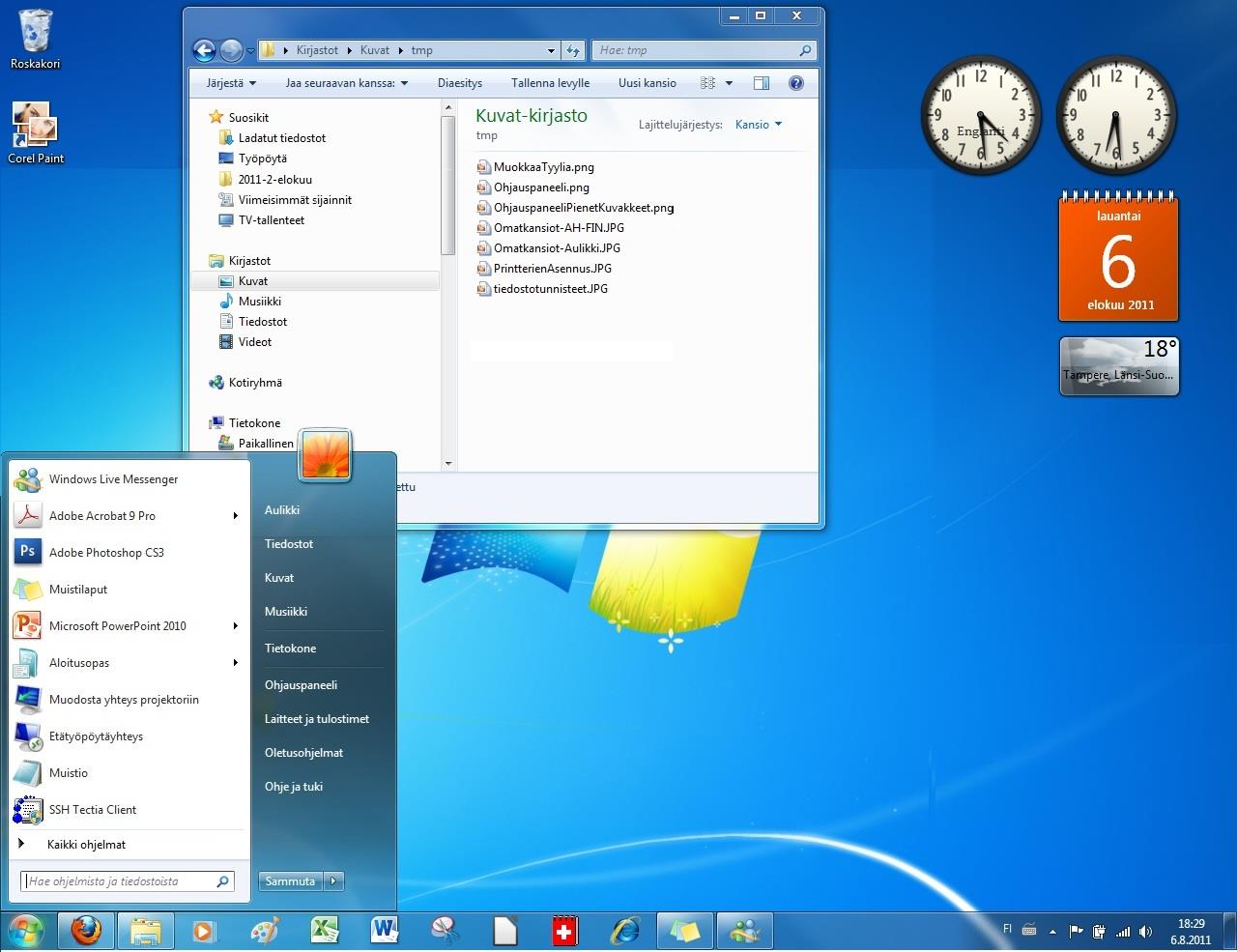Click the Explorer forward arrow button
Screen dimensions: 1237x952
pyautogui.click(x=231, y=50)
